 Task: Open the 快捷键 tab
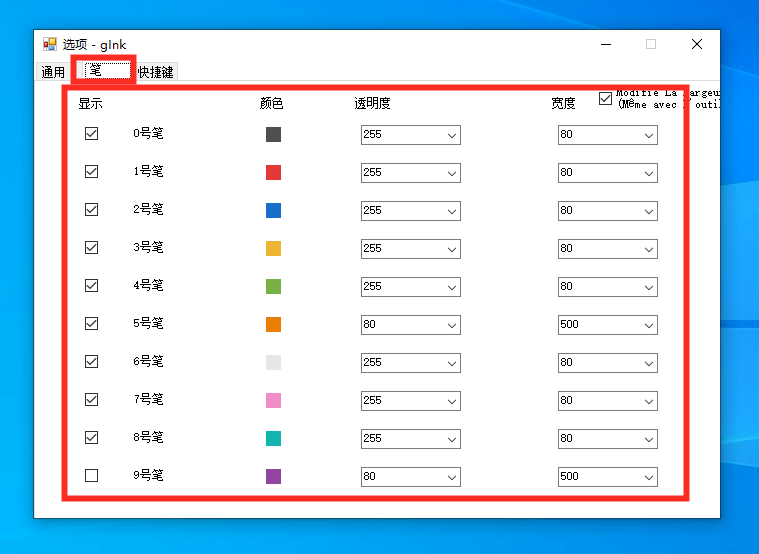pos(156,72)
